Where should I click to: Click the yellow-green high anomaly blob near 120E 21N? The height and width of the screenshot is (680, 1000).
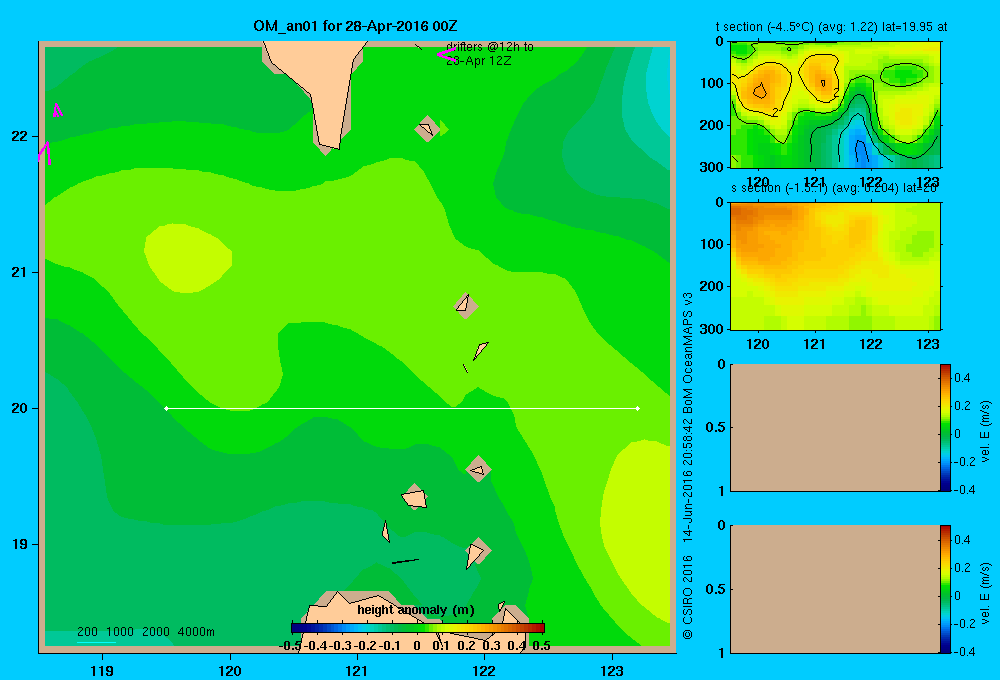(x=188, y=258)
